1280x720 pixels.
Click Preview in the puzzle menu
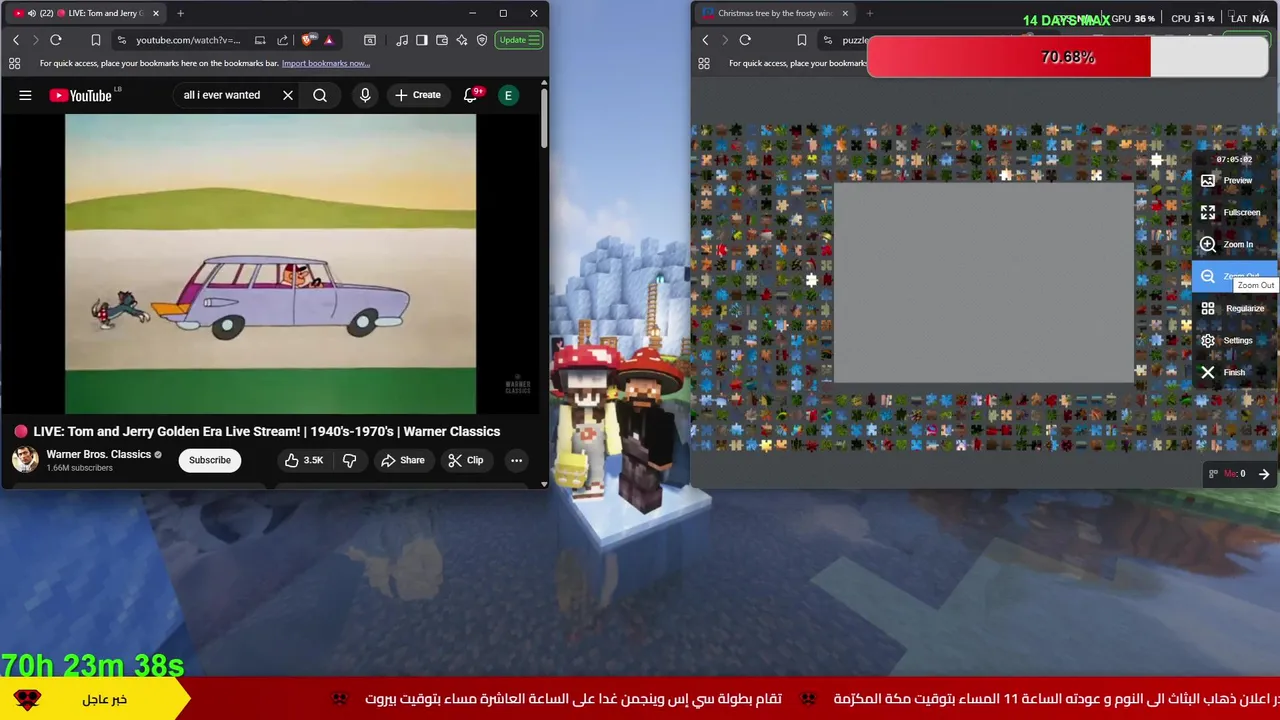click(1235, 180)
